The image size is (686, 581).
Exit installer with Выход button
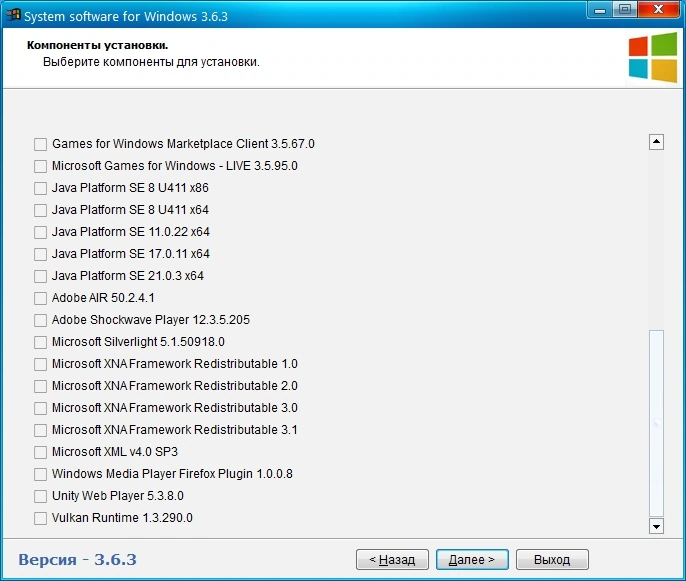552,560
